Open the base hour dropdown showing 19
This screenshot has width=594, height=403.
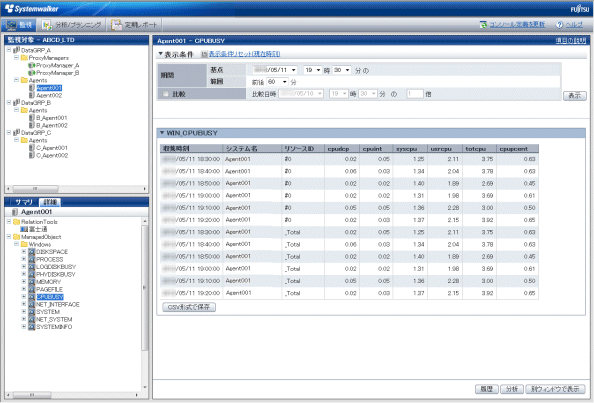(313, 70)
